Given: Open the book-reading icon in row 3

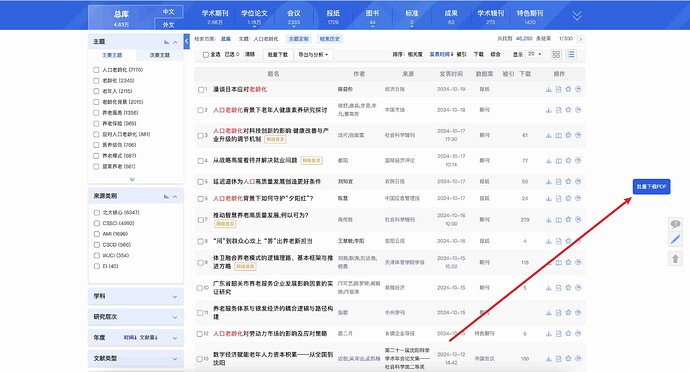Looking at the screenshot, I should (x=558, y=136).
